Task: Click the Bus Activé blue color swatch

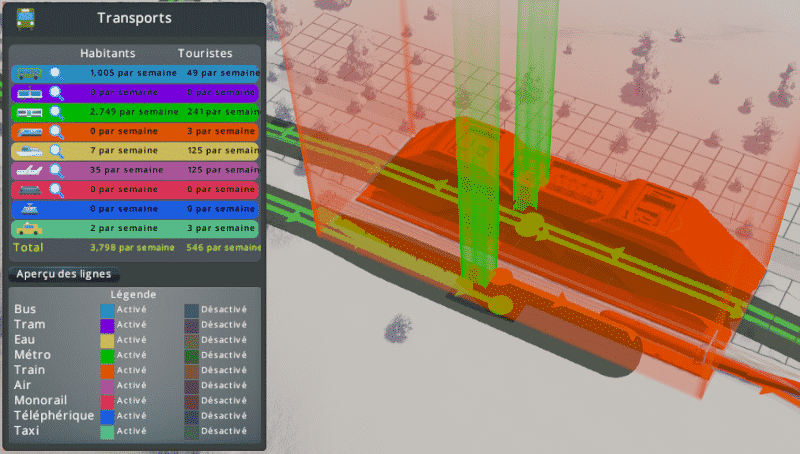Action: pos(107,310)
